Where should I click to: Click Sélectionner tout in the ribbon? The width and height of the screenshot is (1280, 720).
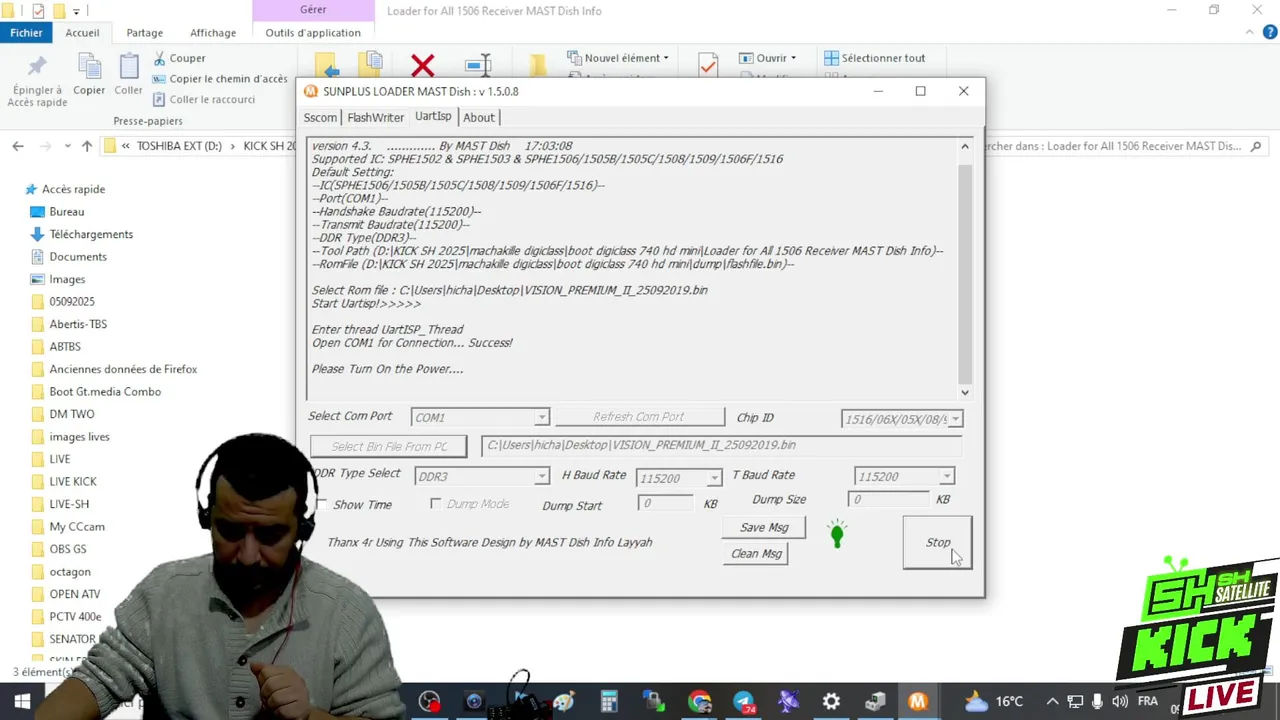(874, 58)
